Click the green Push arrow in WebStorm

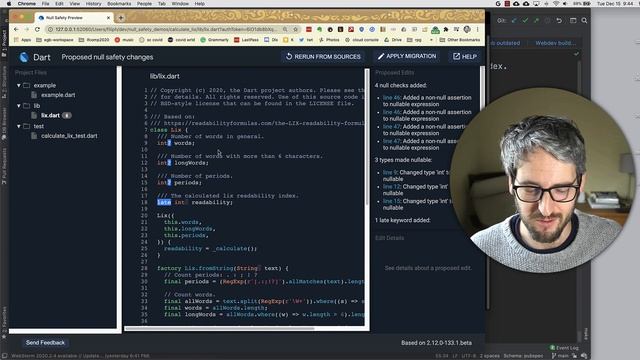pyautogui.click(x=536, y=20)
